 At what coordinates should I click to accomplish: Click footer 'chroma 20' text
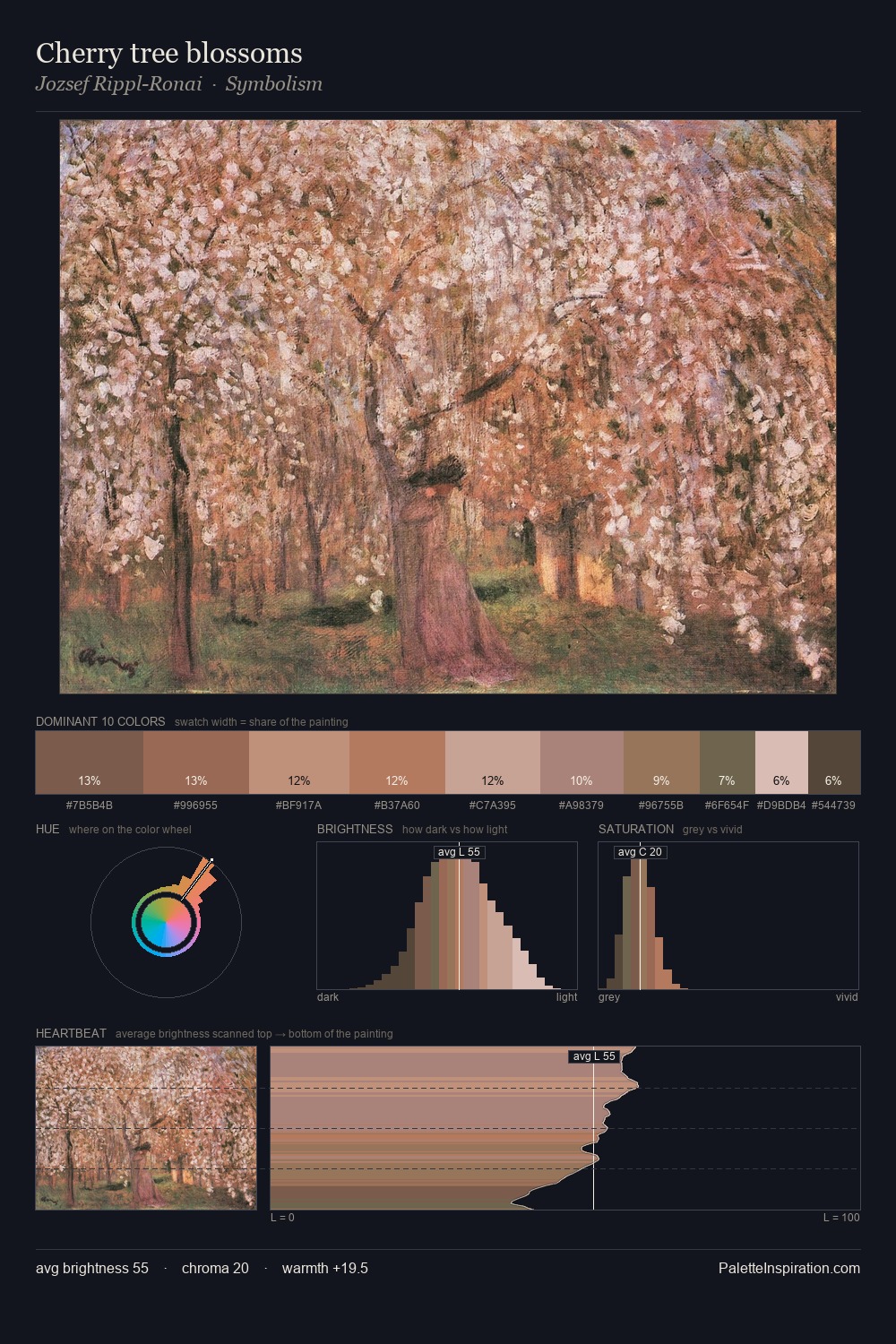(x=215, y=1268)
